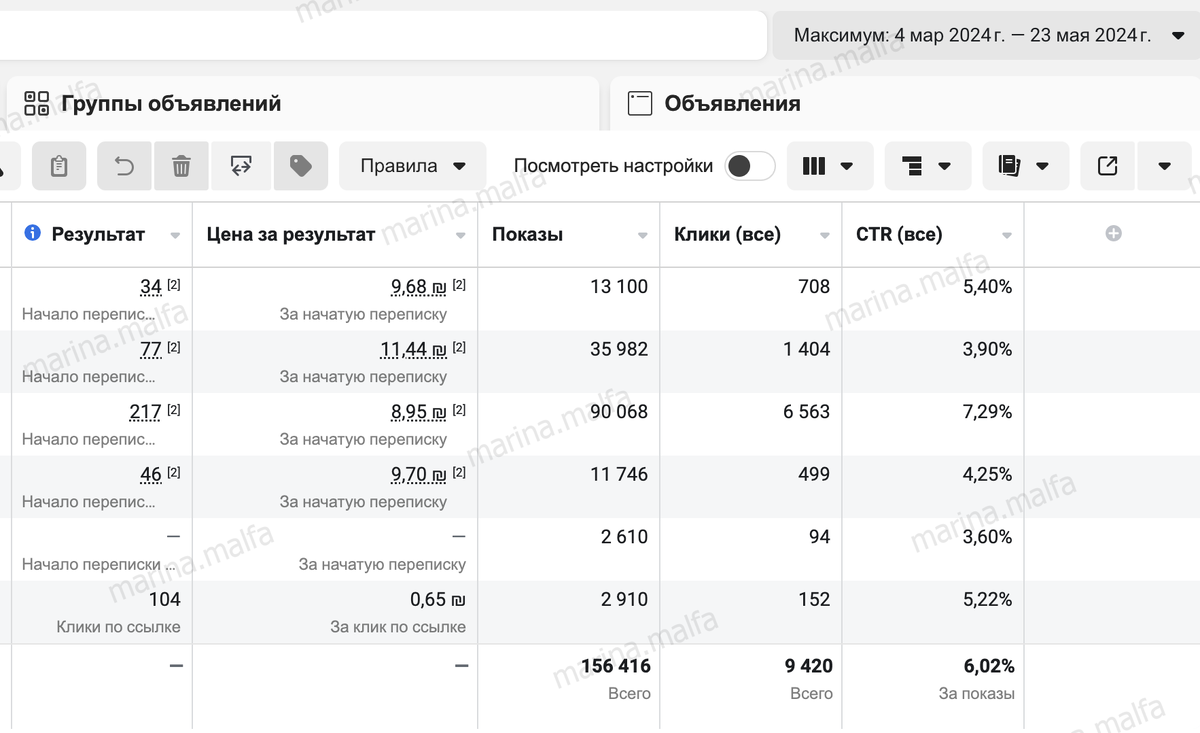This screenshot has height=733, width=1200.
Task: Expand the Клики (все) column arrow
Action: pos(825,236)
